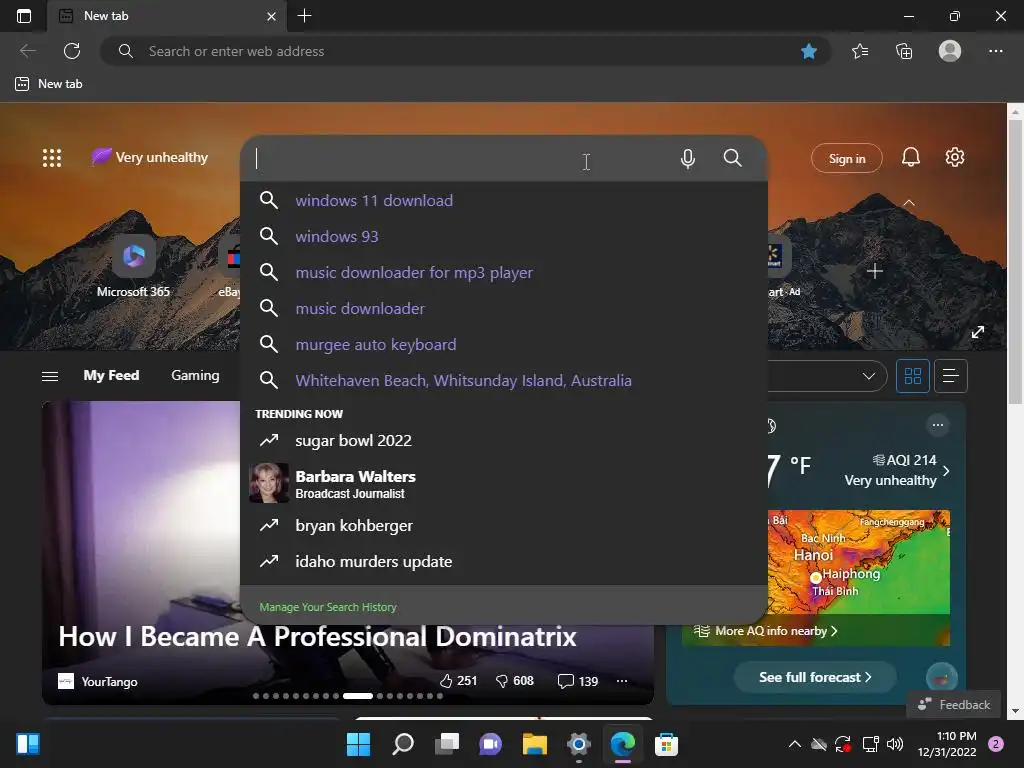Click the Feedback button
Screen dimensions: 1024x768
tap(954, 705)
